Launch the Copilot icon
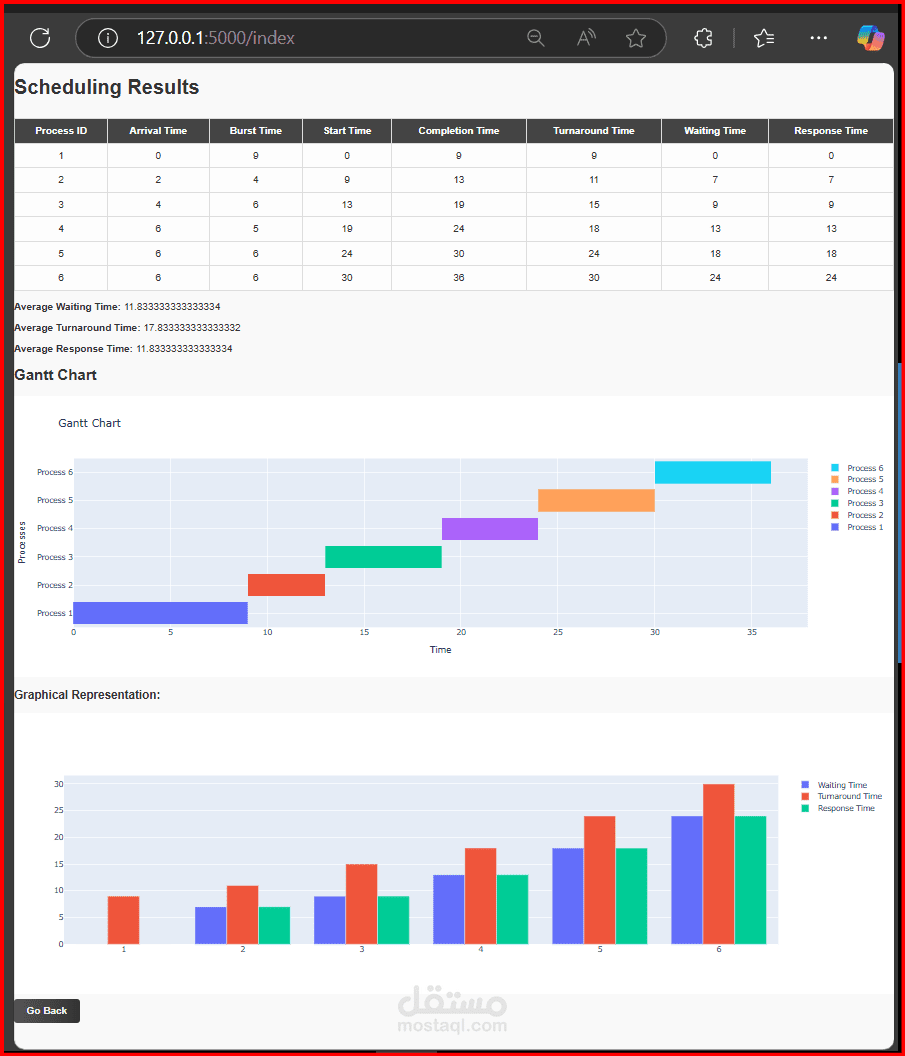Screen dimensions: 905x1056 click(x=871, y=38)
